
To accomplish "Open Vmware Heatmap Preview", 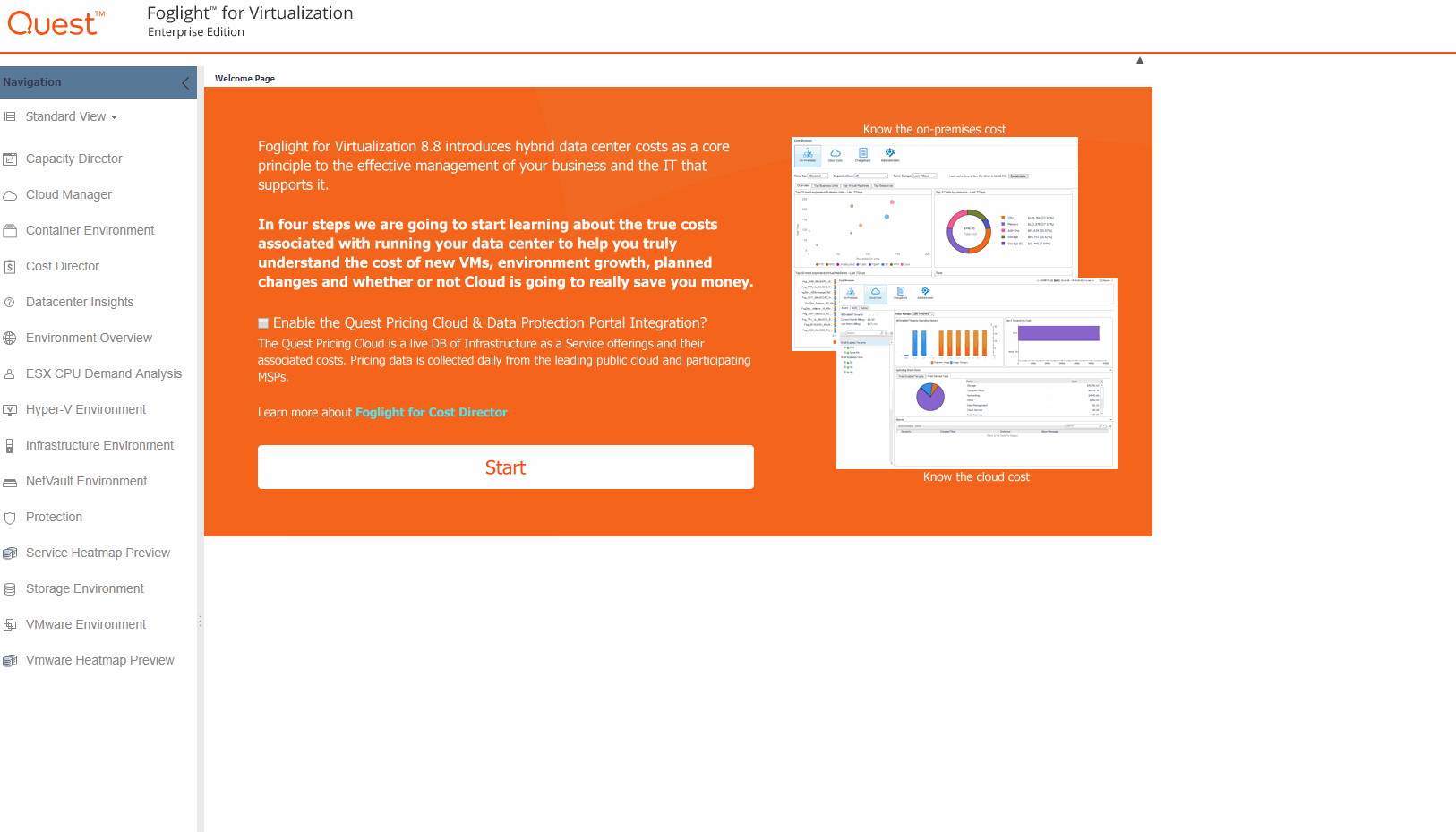I will [100, 660].
